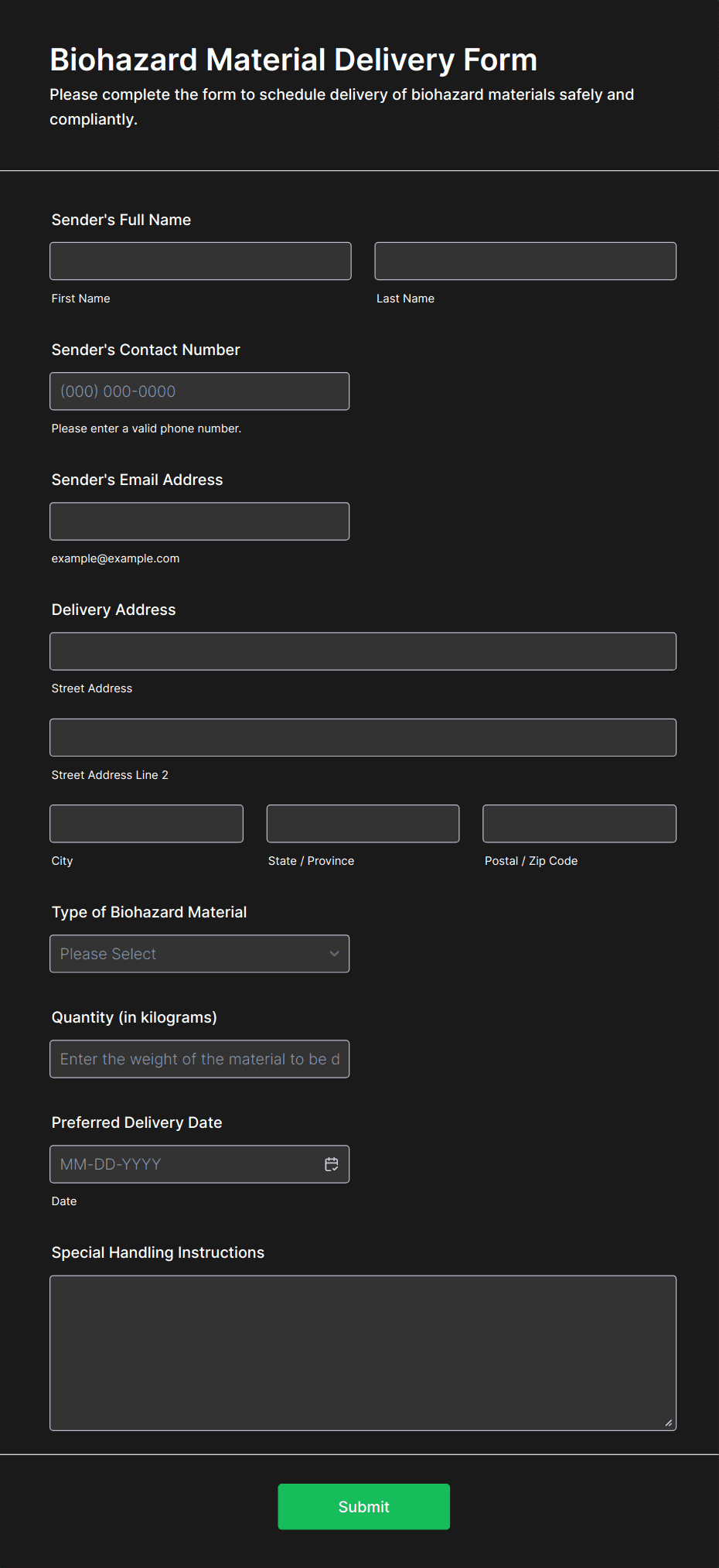Click the Preferred Delivery Date input
This screenshot has width=719, height=1568.
pyautogui.click(x=186, y=1164)
